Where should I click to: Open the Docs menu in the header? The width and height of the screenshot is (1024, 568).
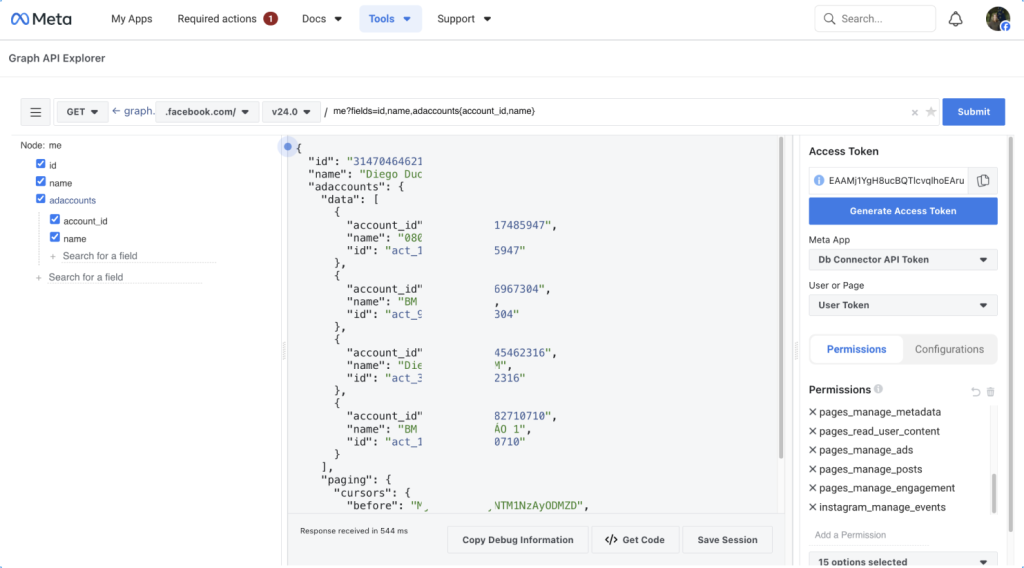[x=322, y=19]
